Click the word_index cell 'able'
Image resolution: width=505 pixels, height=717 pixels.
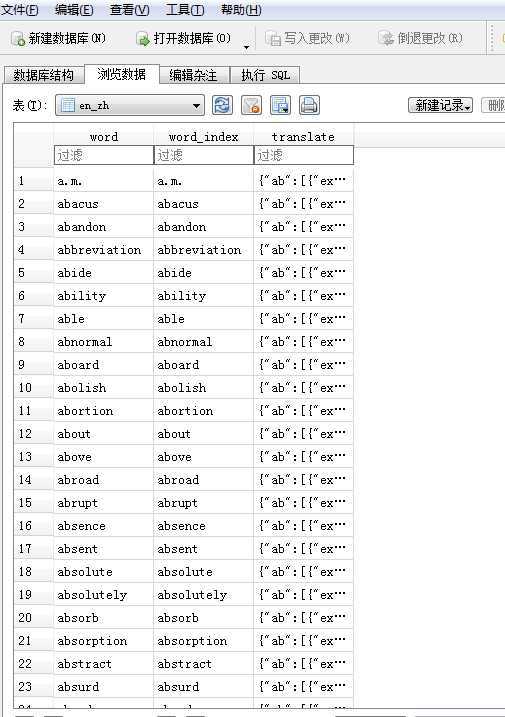[204, 319]
